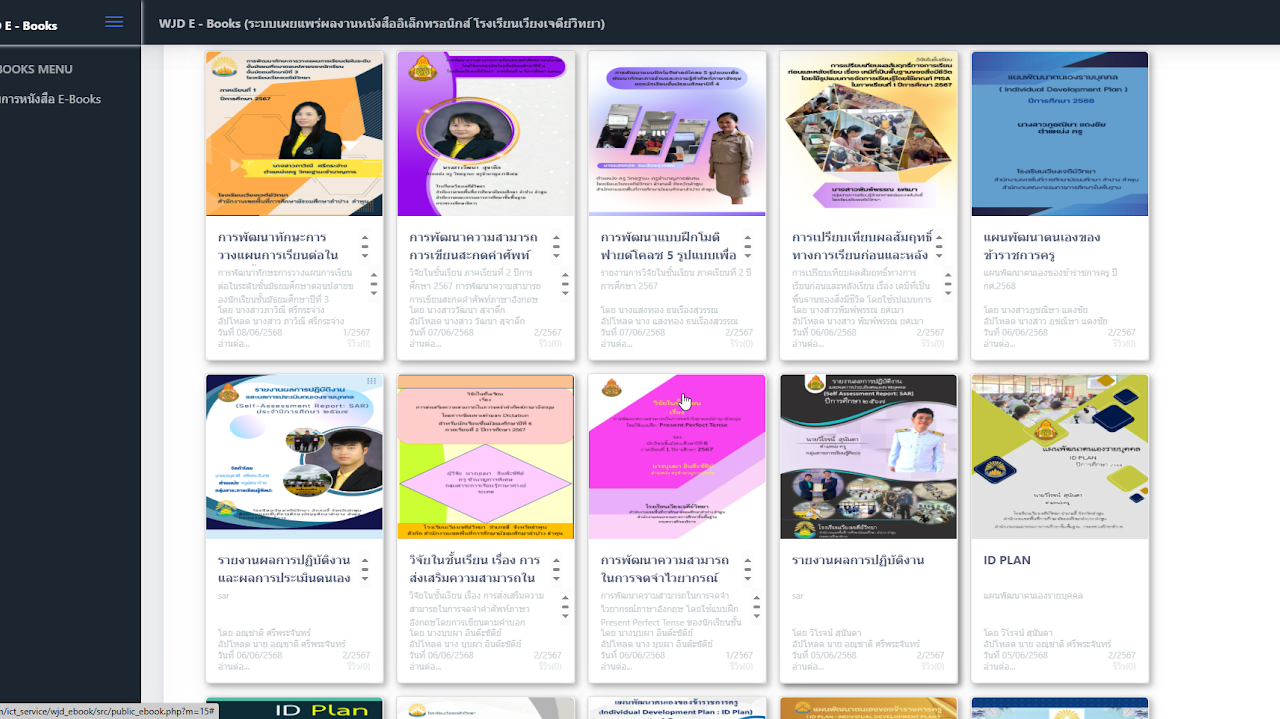1280x719 pixels.
Task: Open the yellow diamond วิจัยในชั้นเรียน cover thumbnail
Action: coord(485,457)
